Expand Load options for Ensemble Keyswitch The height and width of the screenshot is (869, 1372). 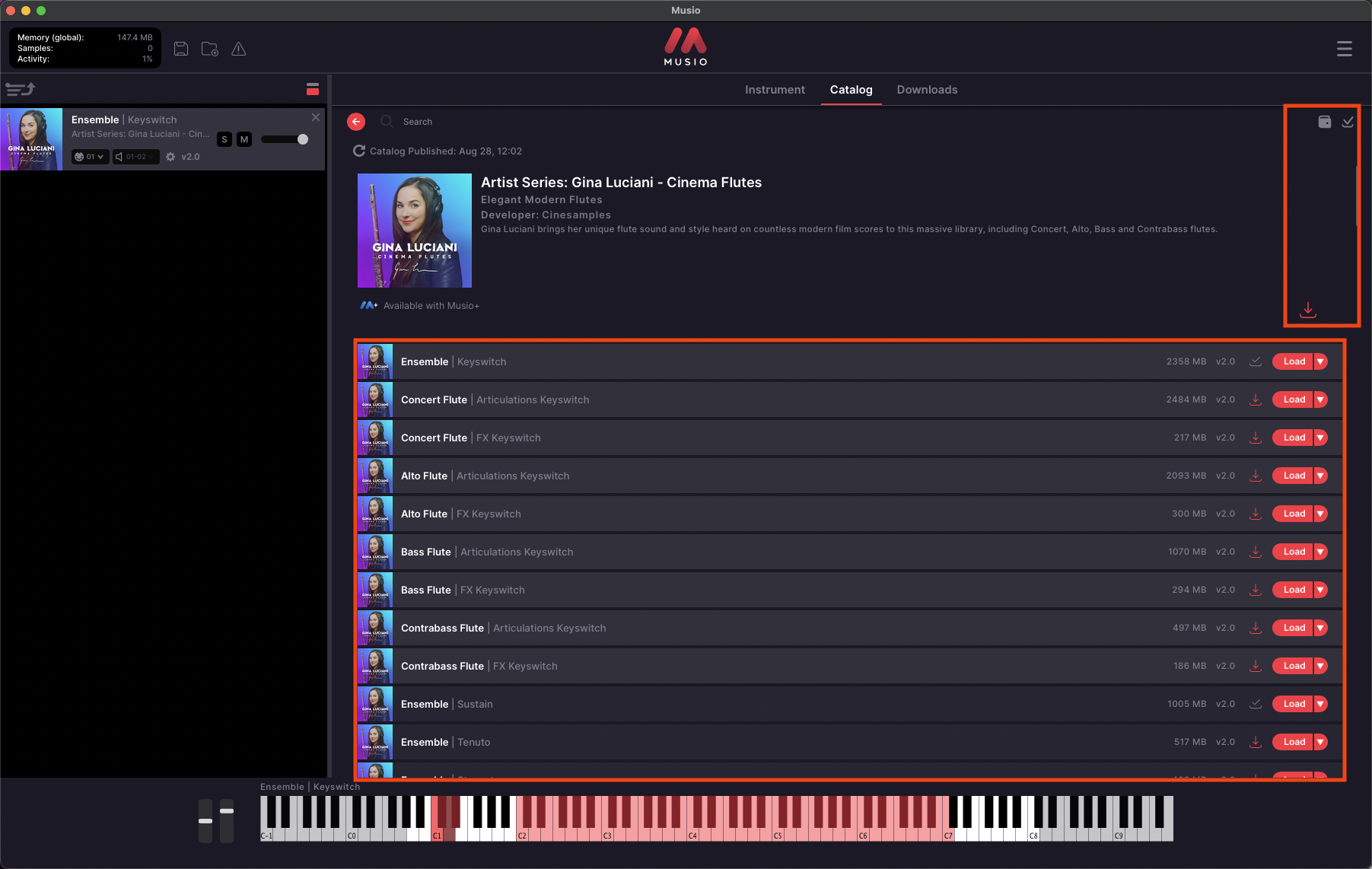pos(1321,361)
